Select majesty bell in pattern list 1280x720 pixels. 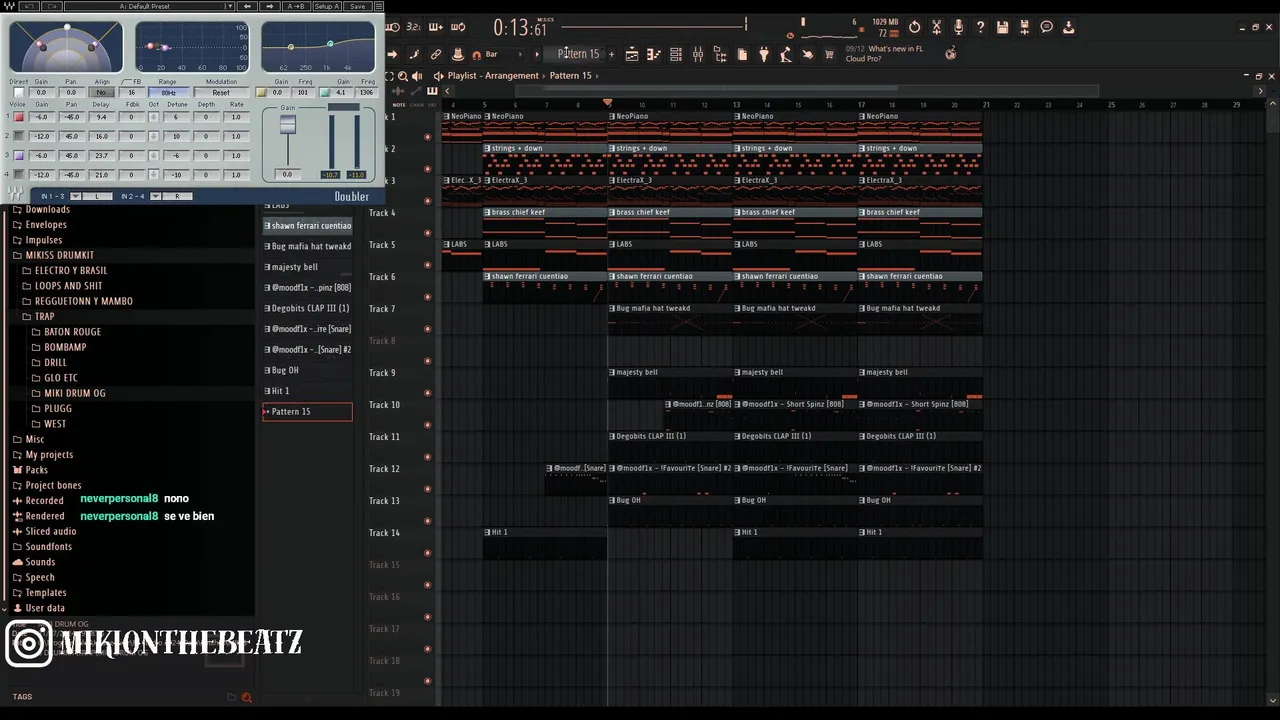[307, 267]
